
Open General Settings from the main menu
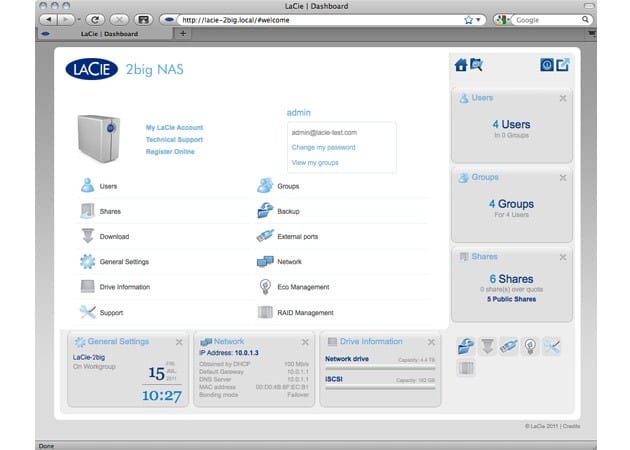tap(124, 262)
